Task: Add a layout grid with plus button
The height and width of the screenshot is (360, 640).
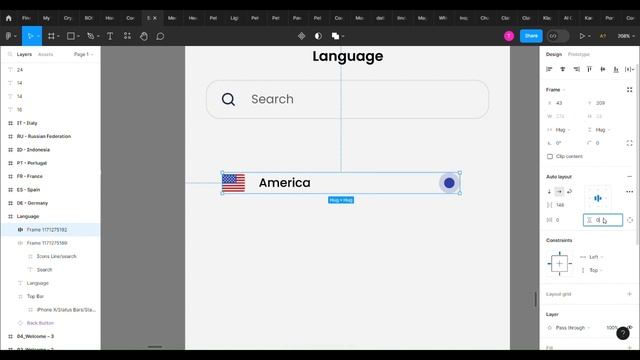Action: tap(629, 294)
